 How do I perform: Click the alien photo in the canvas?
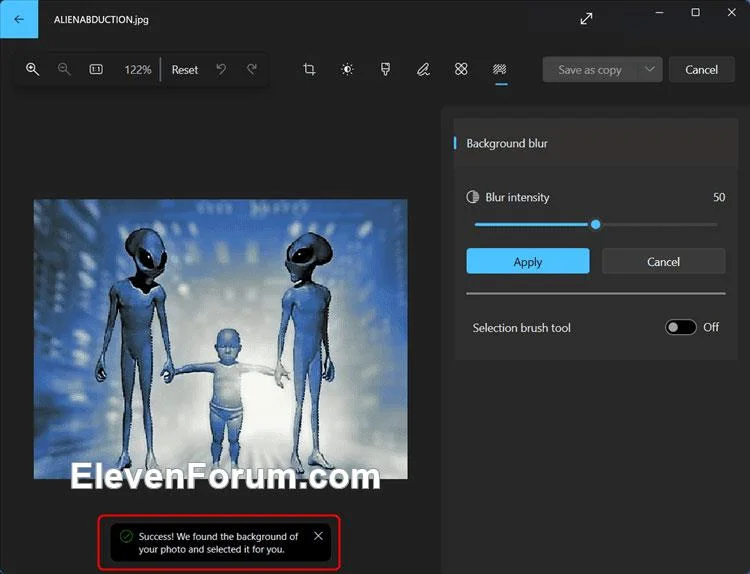pos(221,339)
